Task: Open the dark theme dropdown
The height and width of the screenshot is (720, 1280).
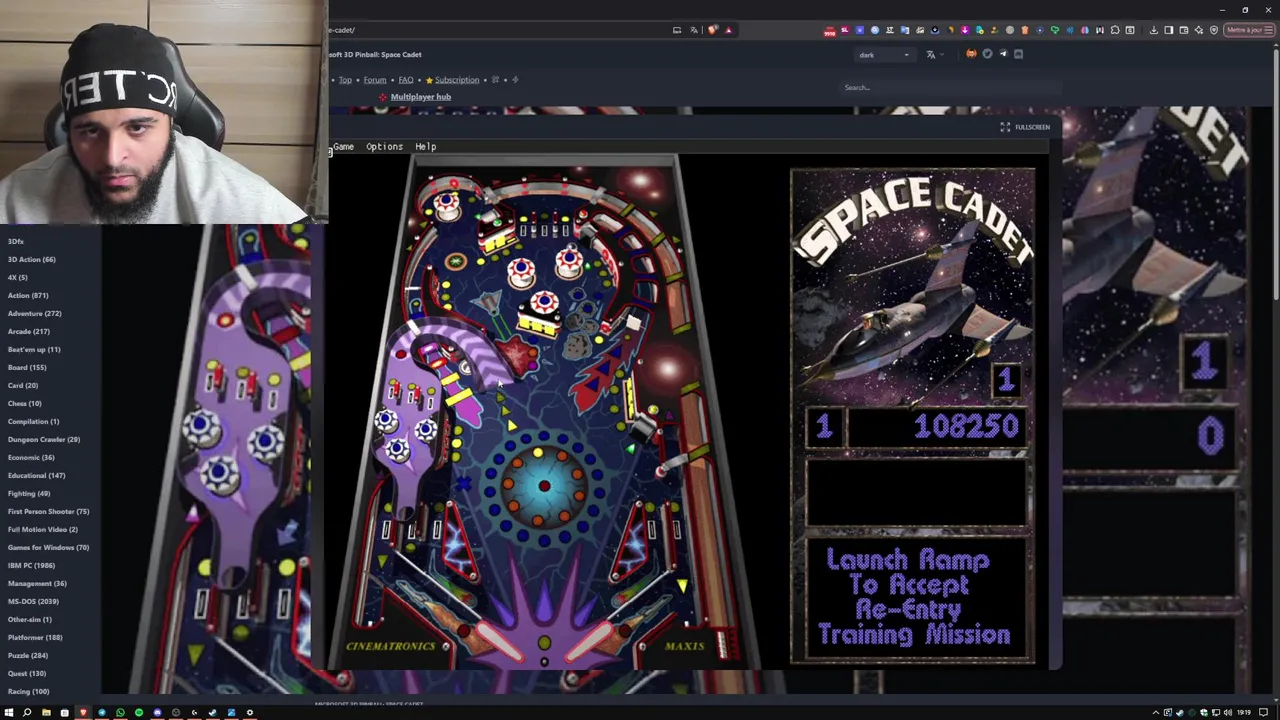Action: 884,55
